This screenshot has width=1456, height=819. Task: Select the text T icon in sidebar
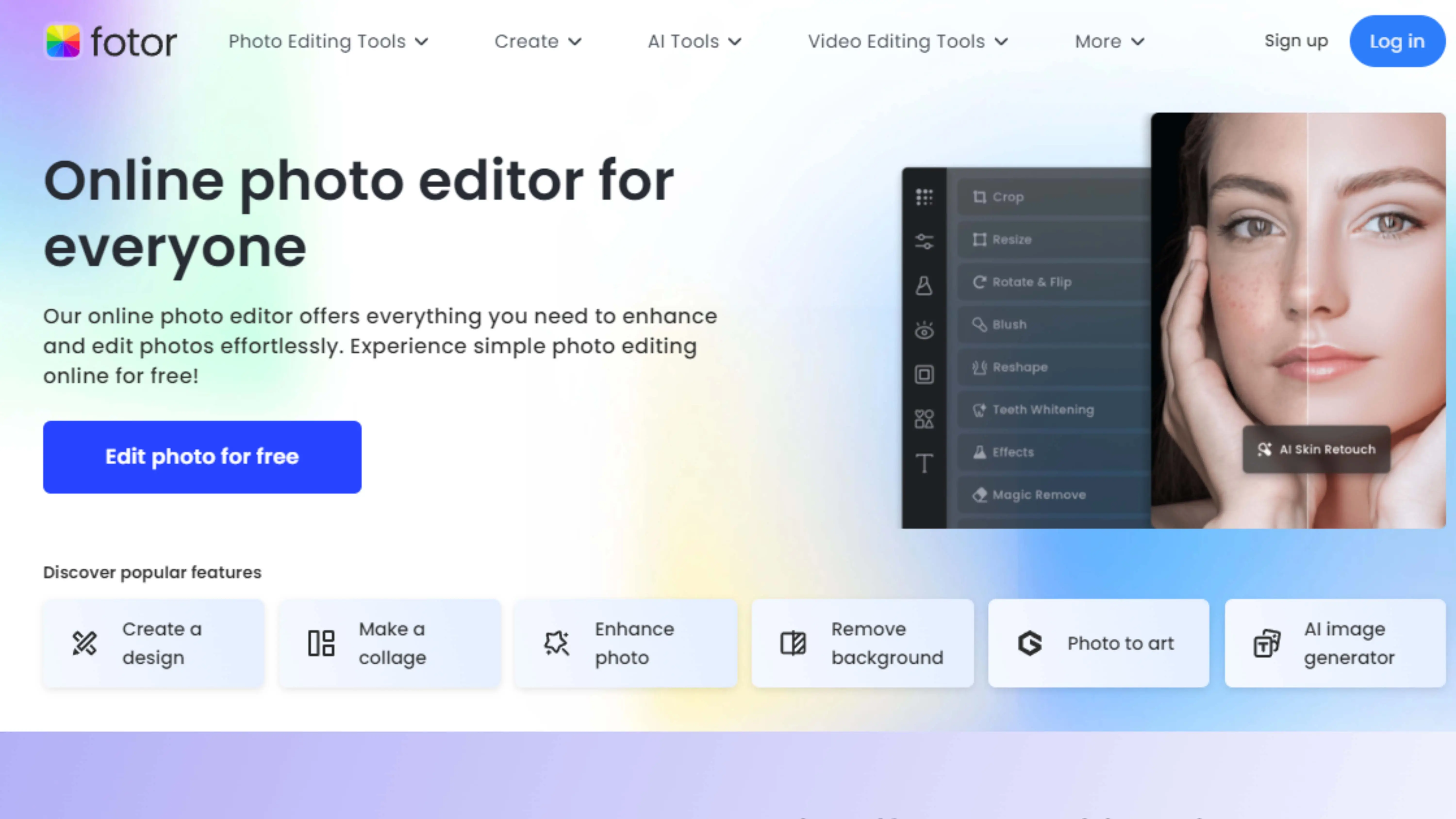924,463
